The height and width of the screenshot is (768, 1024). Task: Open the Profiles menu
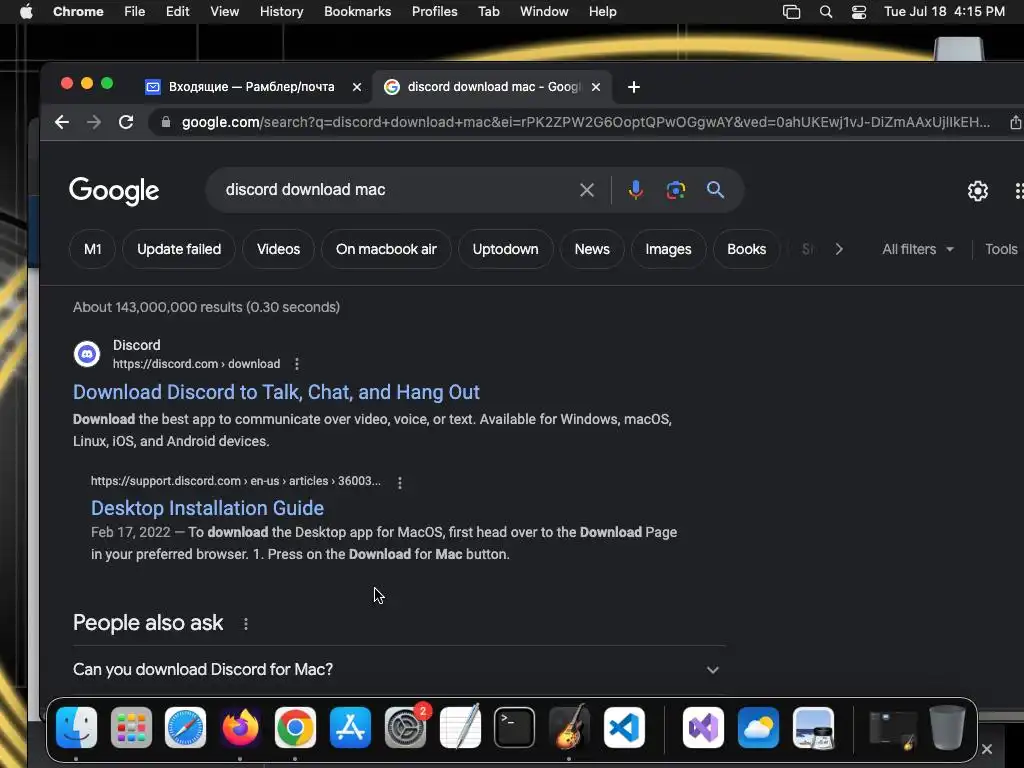coord(434,12)
